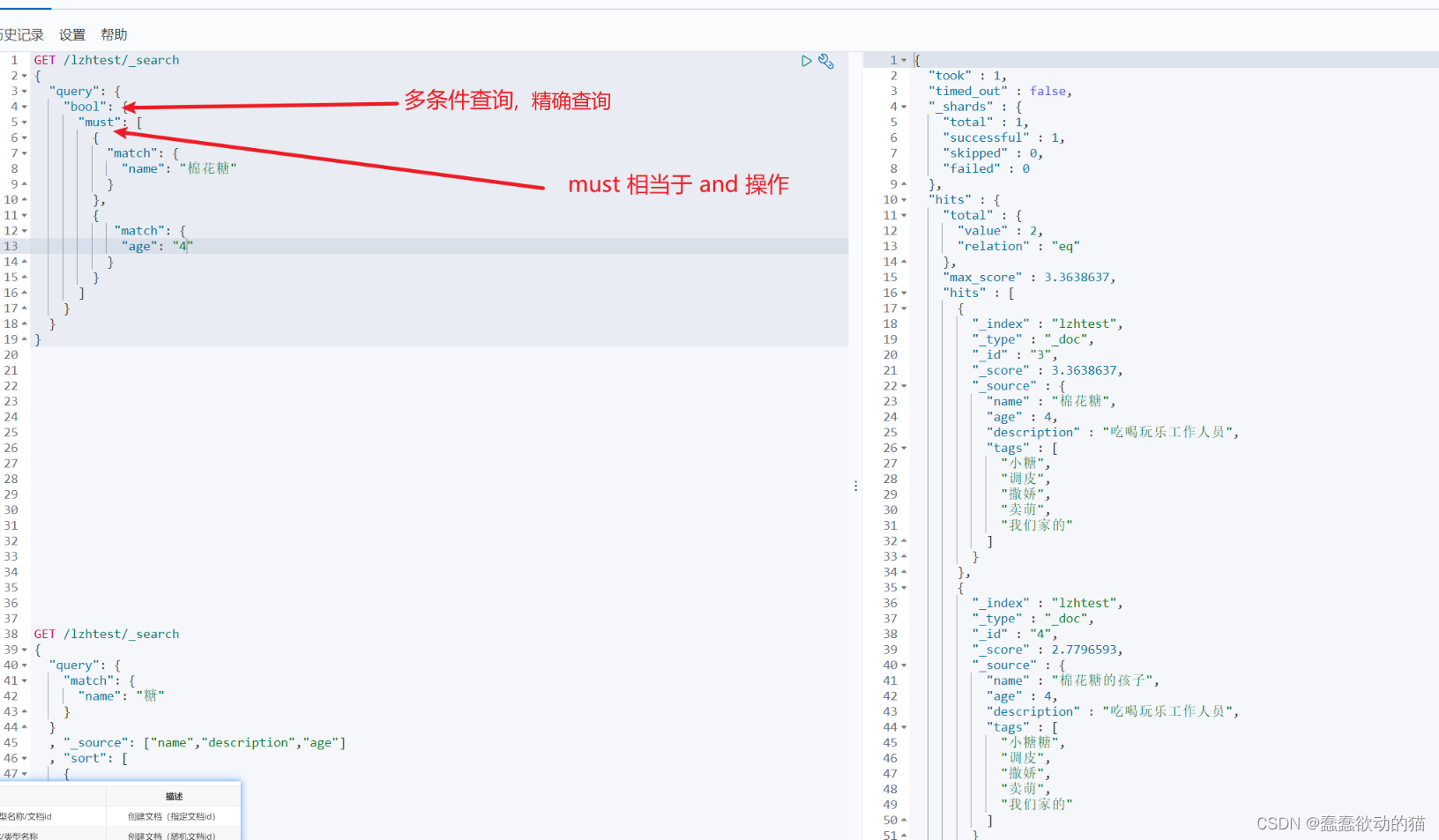Click on the first "GET /lzhtest/_search" line
1439x840 pixels.
tap(107, 60)
